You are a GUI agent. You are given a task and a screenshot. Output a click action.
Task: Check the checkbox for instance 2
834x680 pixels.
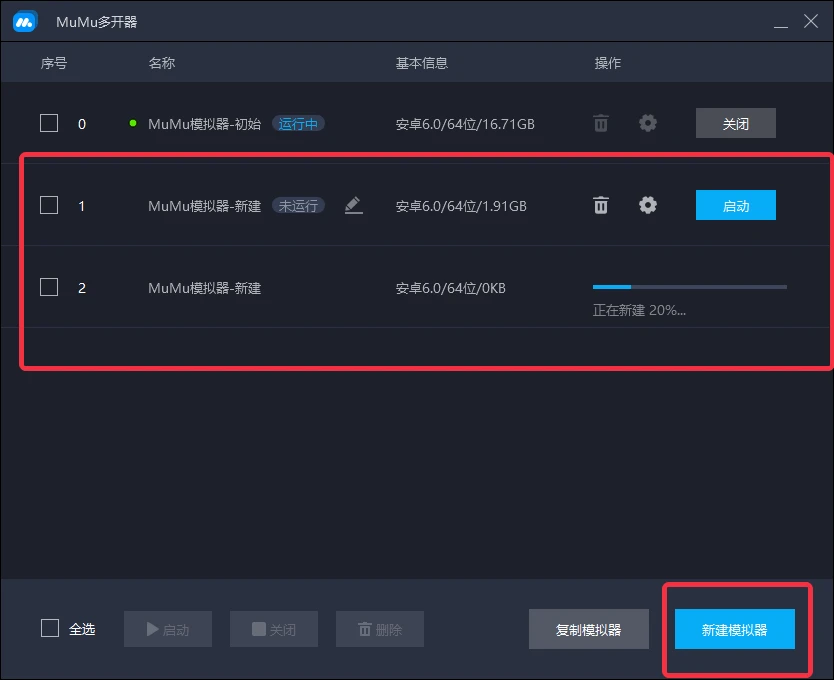click(47, 287)
